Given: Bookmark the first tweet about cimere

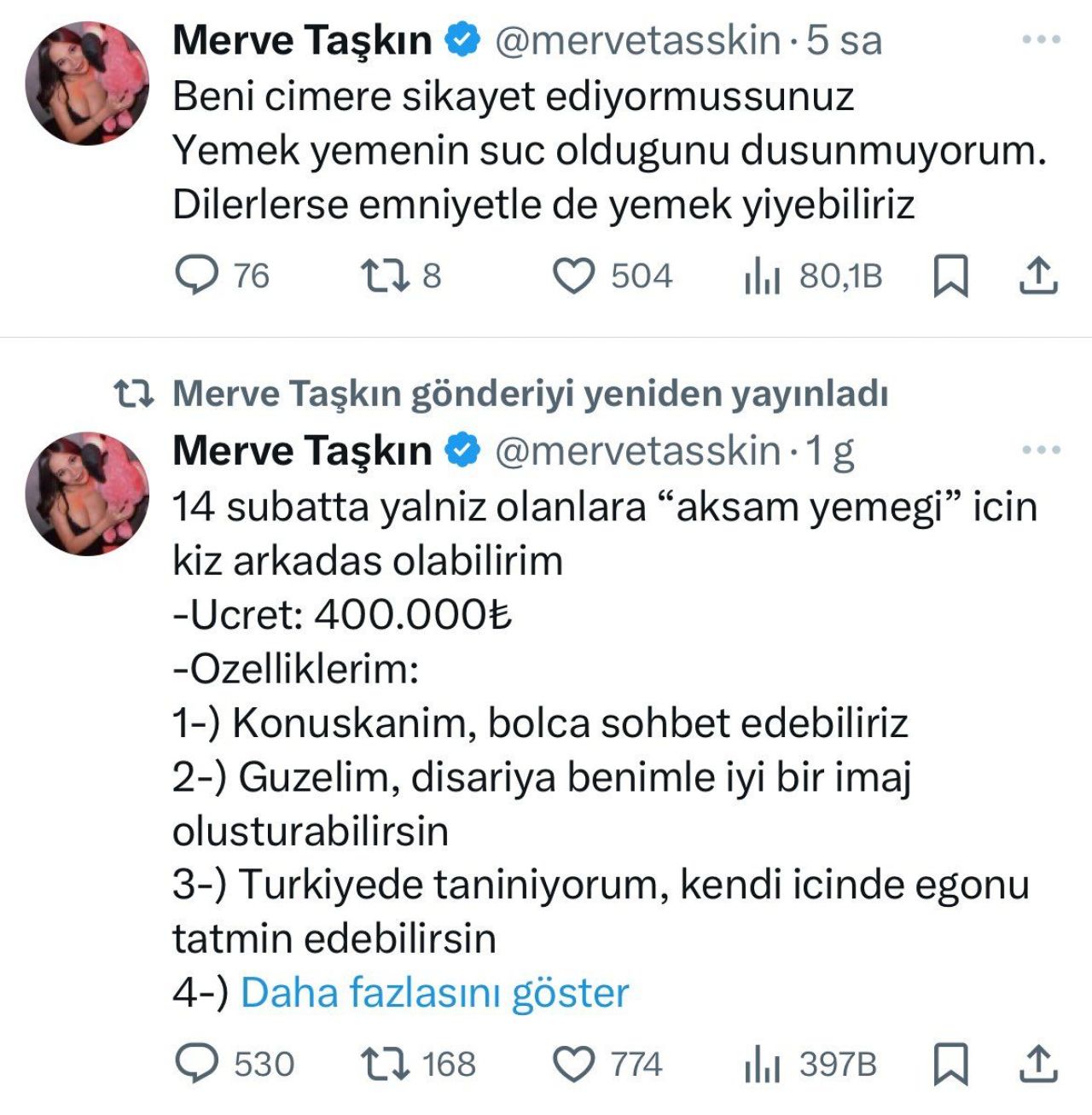Looking at the screenshot, I should pos(950,276).
